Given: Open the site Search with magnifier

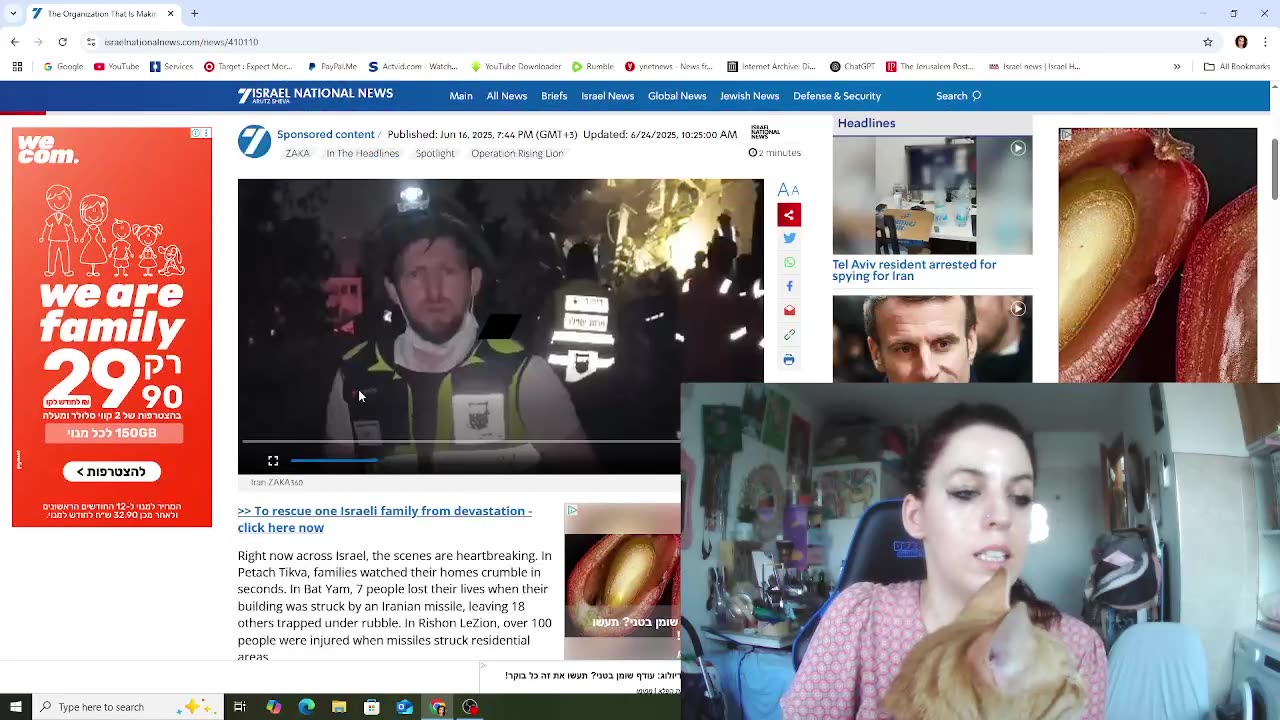Looking at the screenshot, I should tap(958, 96).
